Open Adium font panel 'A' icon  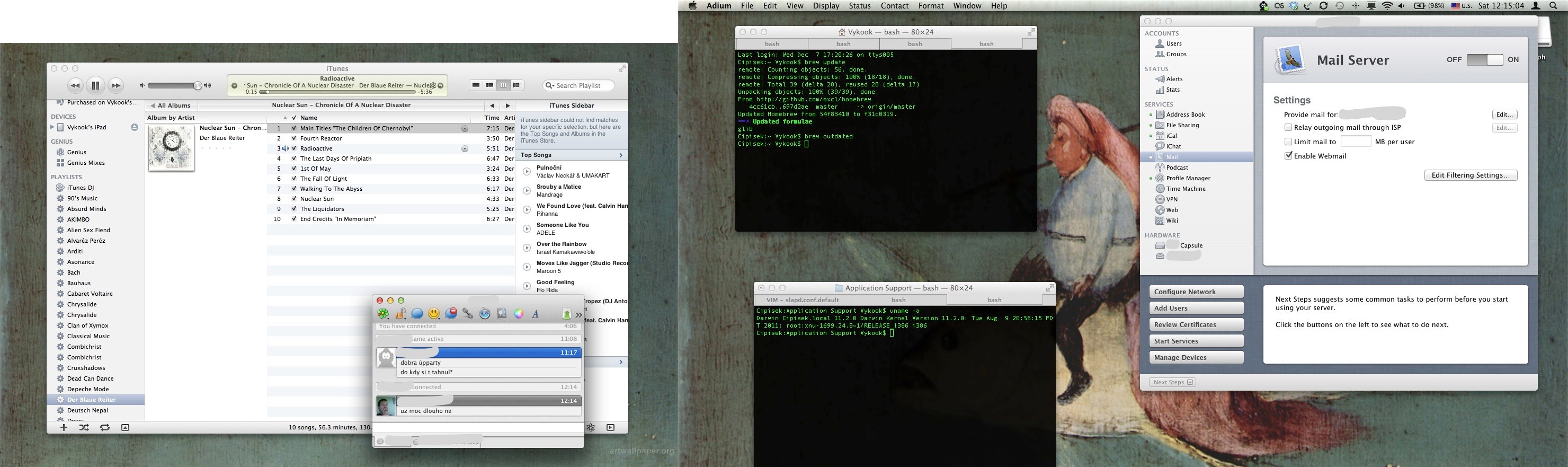click(x=536, y=314)
